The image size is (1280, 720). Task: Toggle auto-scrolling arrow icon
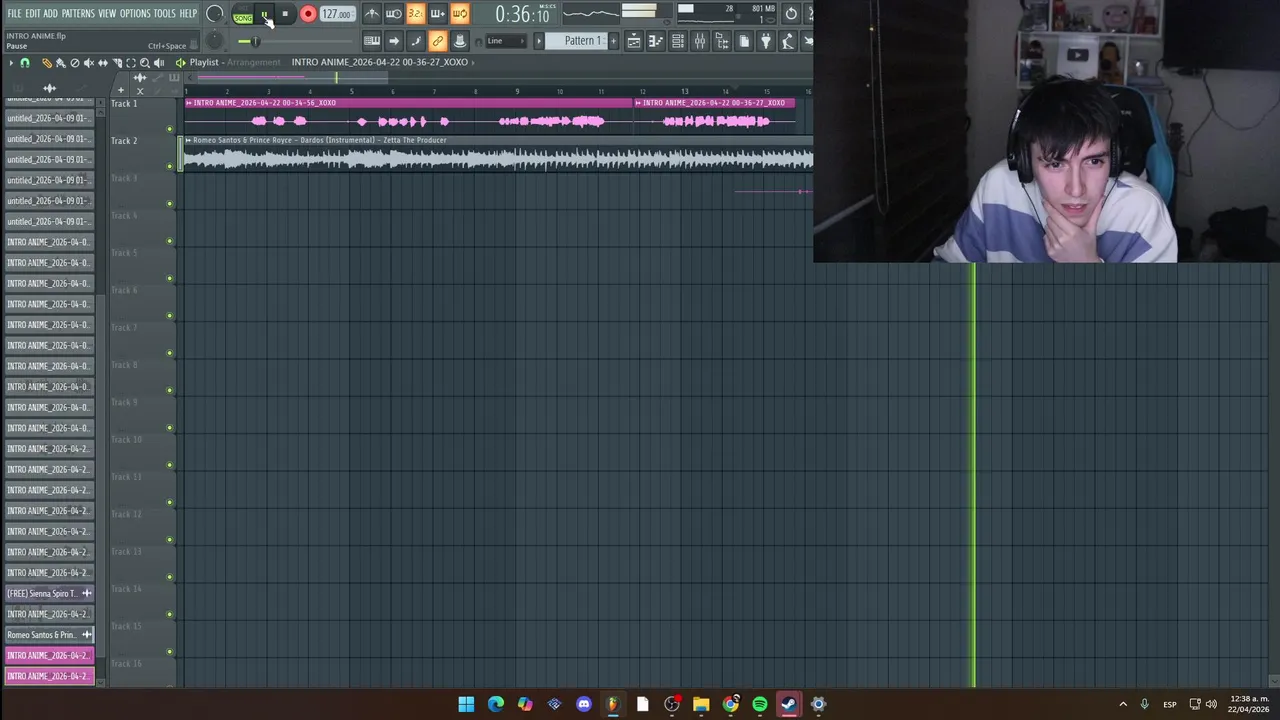tap(394, 41)
